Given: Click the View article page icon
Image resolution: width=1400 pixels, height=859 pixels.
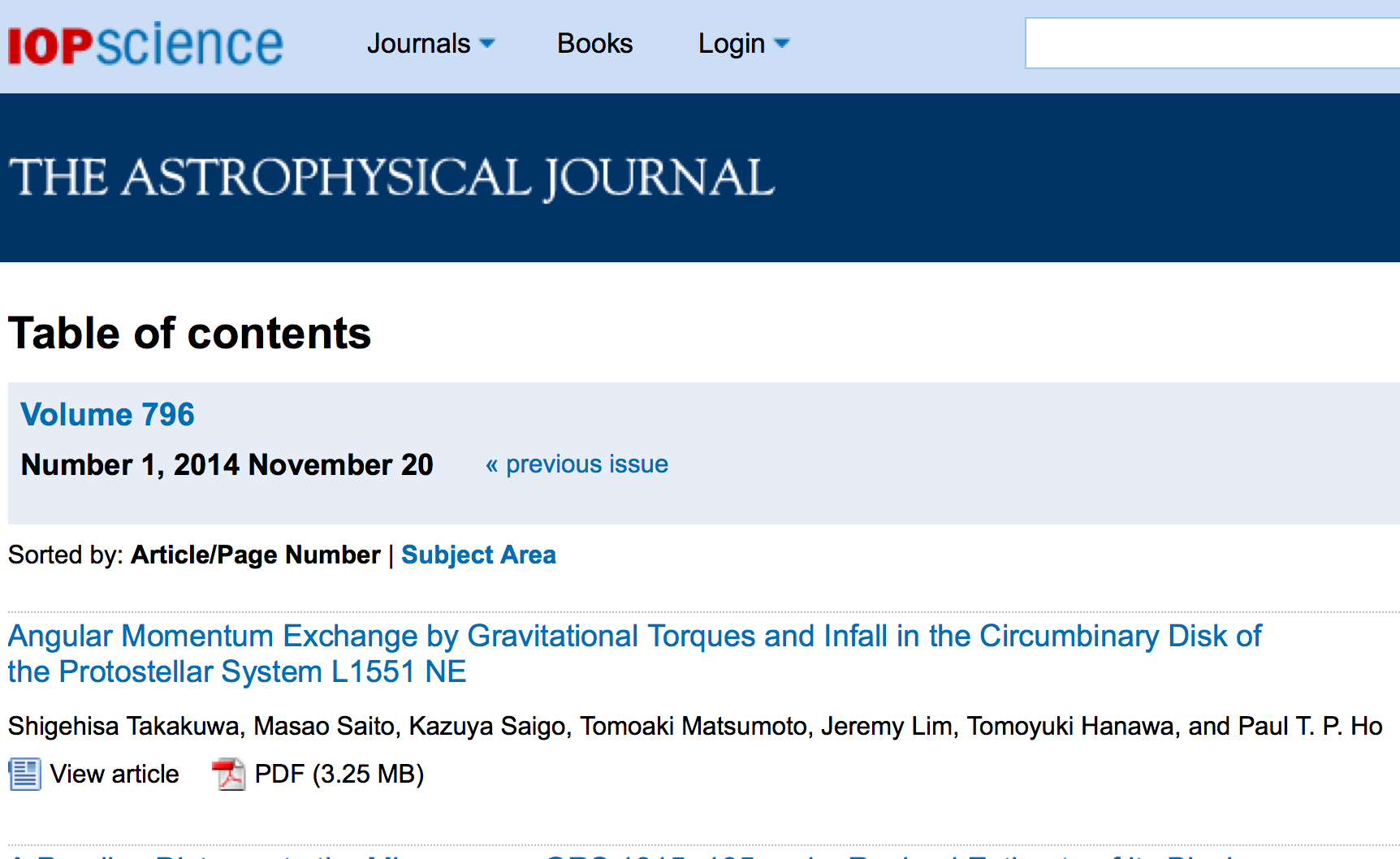Looking at the screenshot, I should point(24,774).
